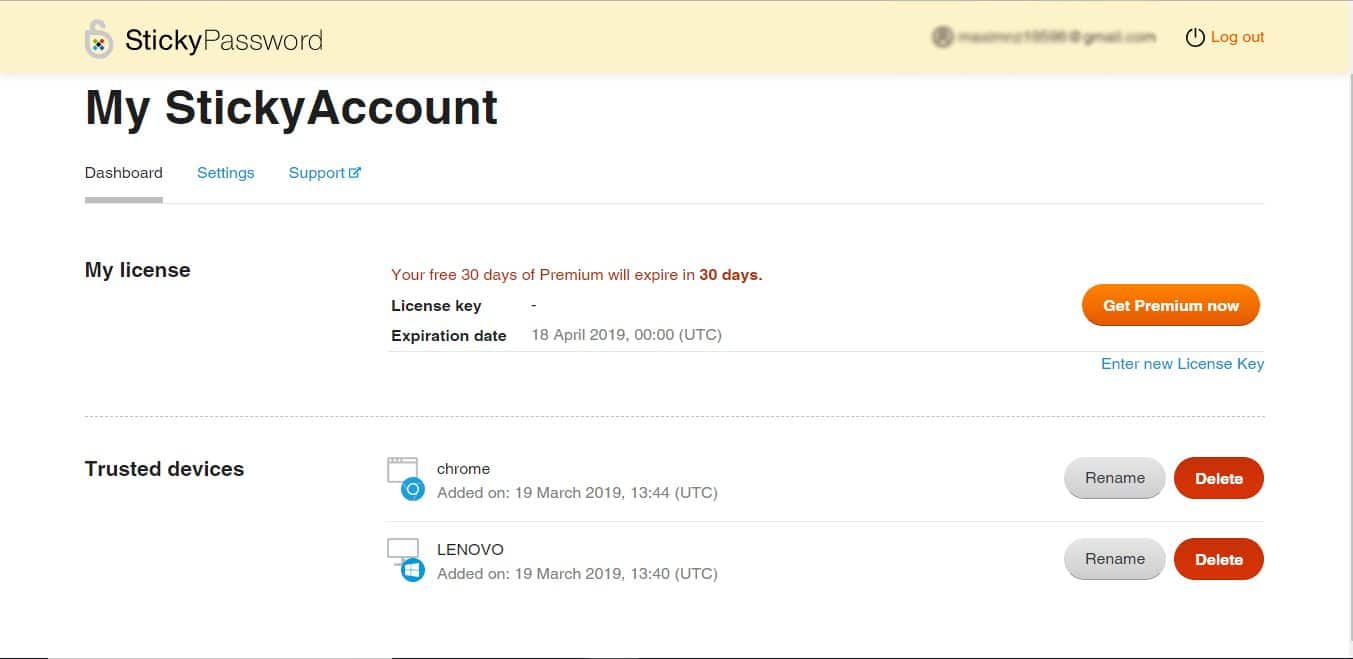Click the StickyPassword brand name text
Viewport: 1353px width, 659px height.
[x=224, y=40]
